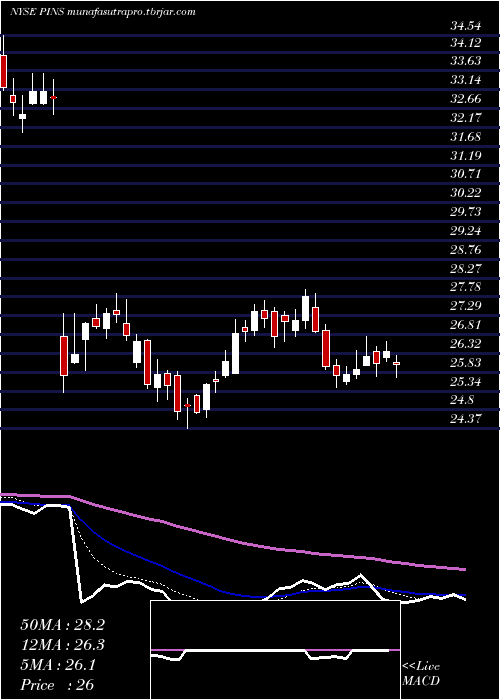Click the 27.78 price axis label
Image resolution: width=500 pixels, height=700 pixels.
pyautogui.click(x=466, y=287)
